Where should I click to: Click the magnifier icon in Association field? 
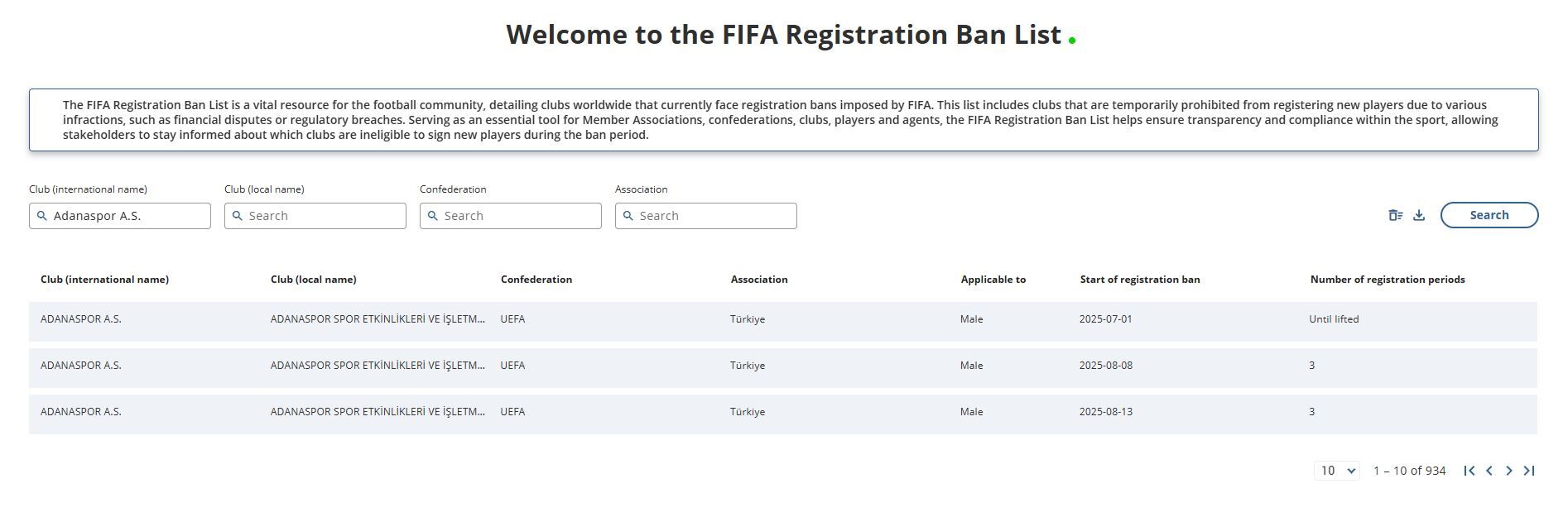coord(628,216)
